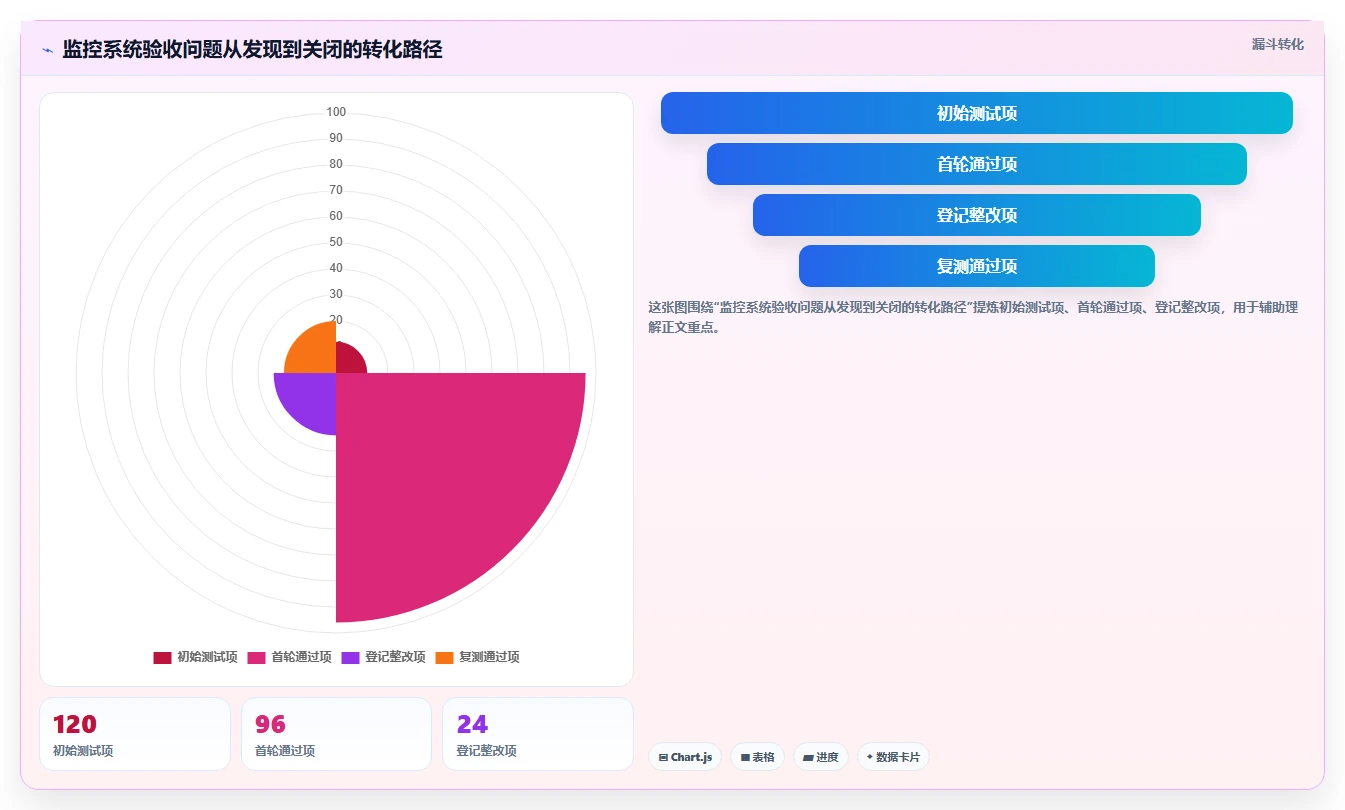Open the 24 登记整改项 stat card

coord(538,734)
